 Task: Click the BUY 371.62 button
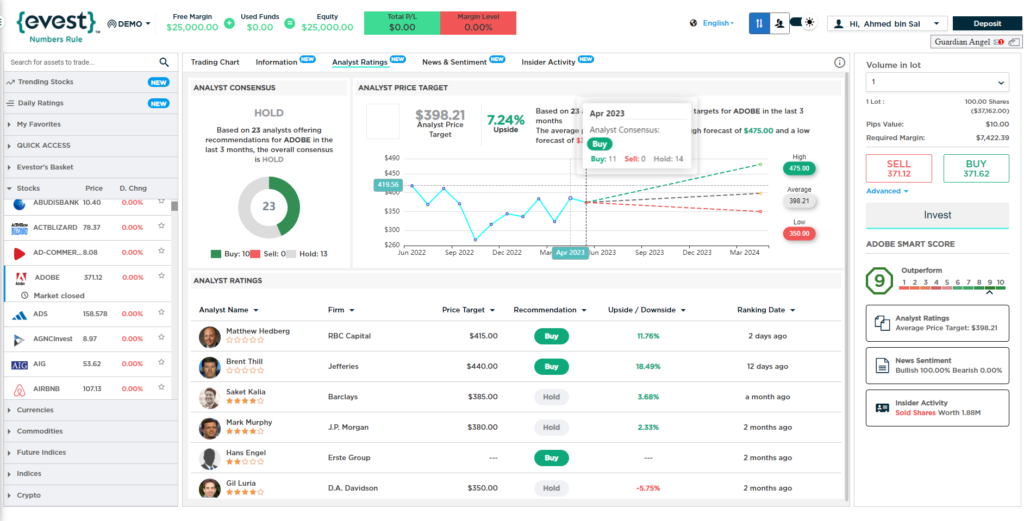pos(976,169)
